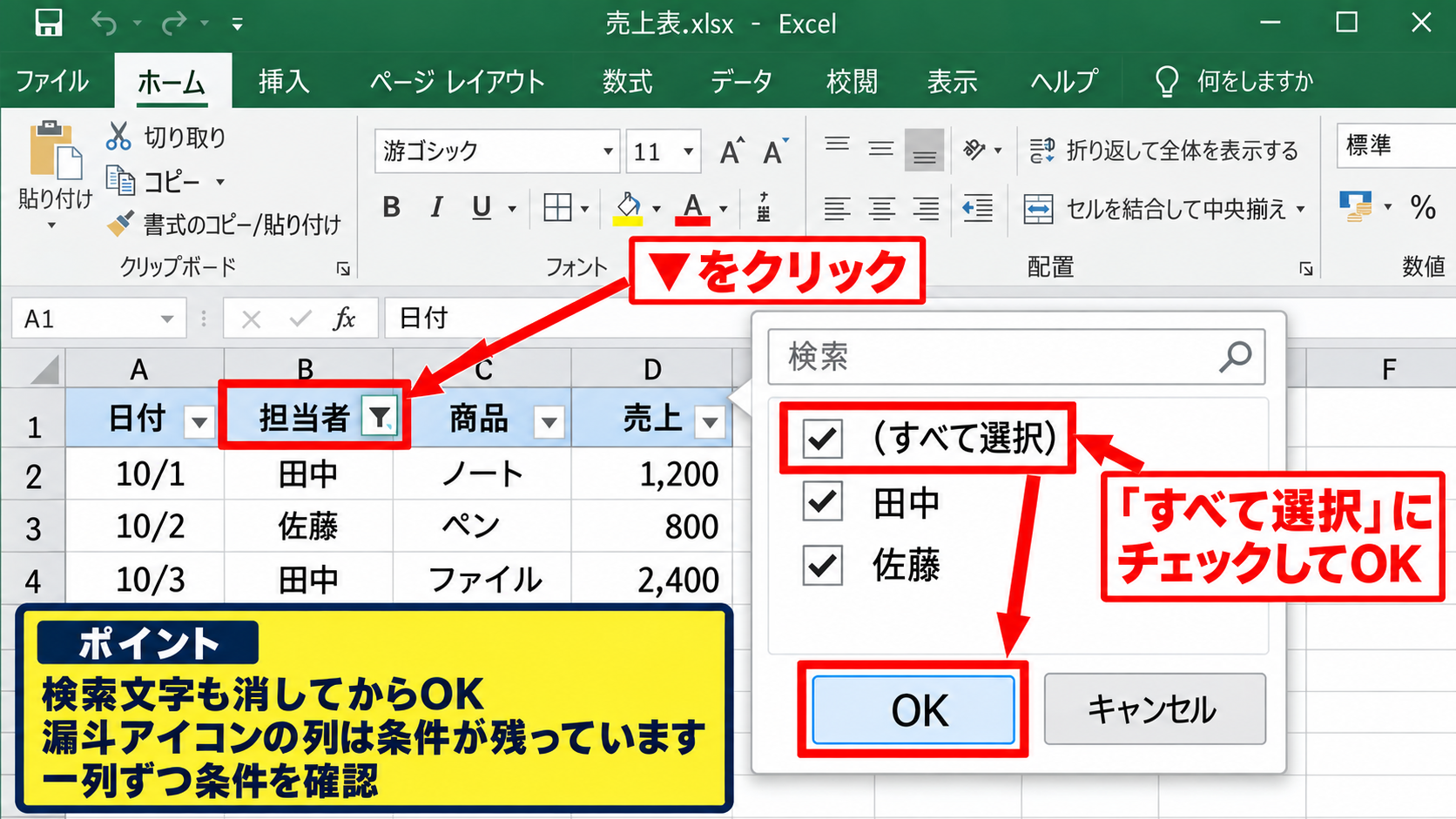1456x819 pixels.
Task: Click the bottom align icon
Action: pos(925,150)
